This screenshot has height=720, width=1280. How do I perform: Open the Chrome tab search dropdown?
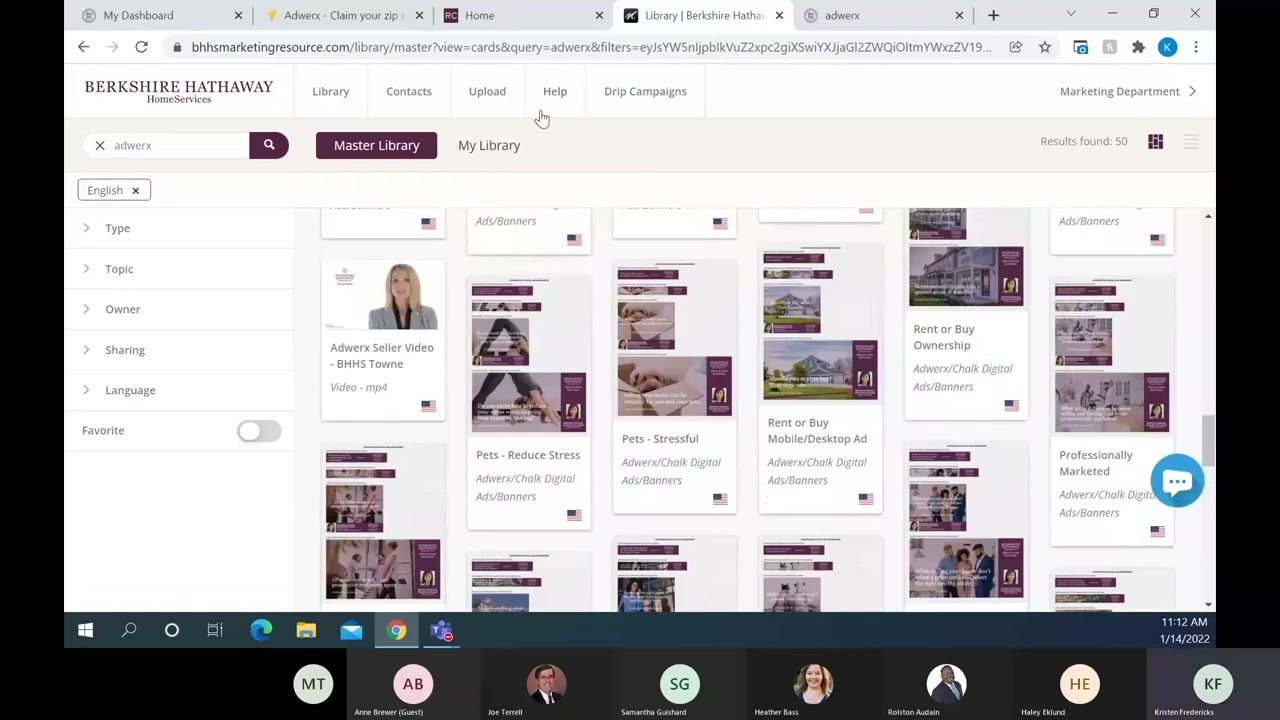coord(1071,15)
